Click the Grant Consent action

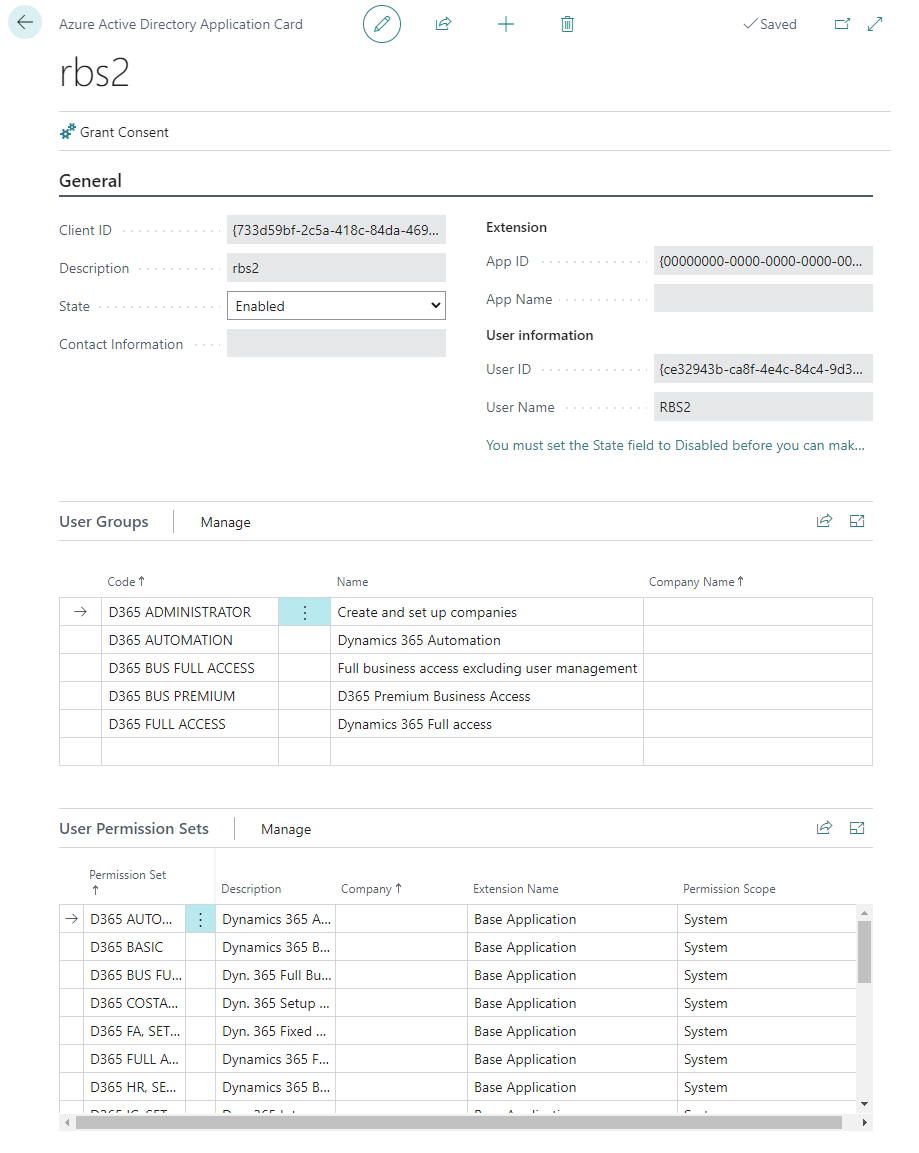pos(115,132)
